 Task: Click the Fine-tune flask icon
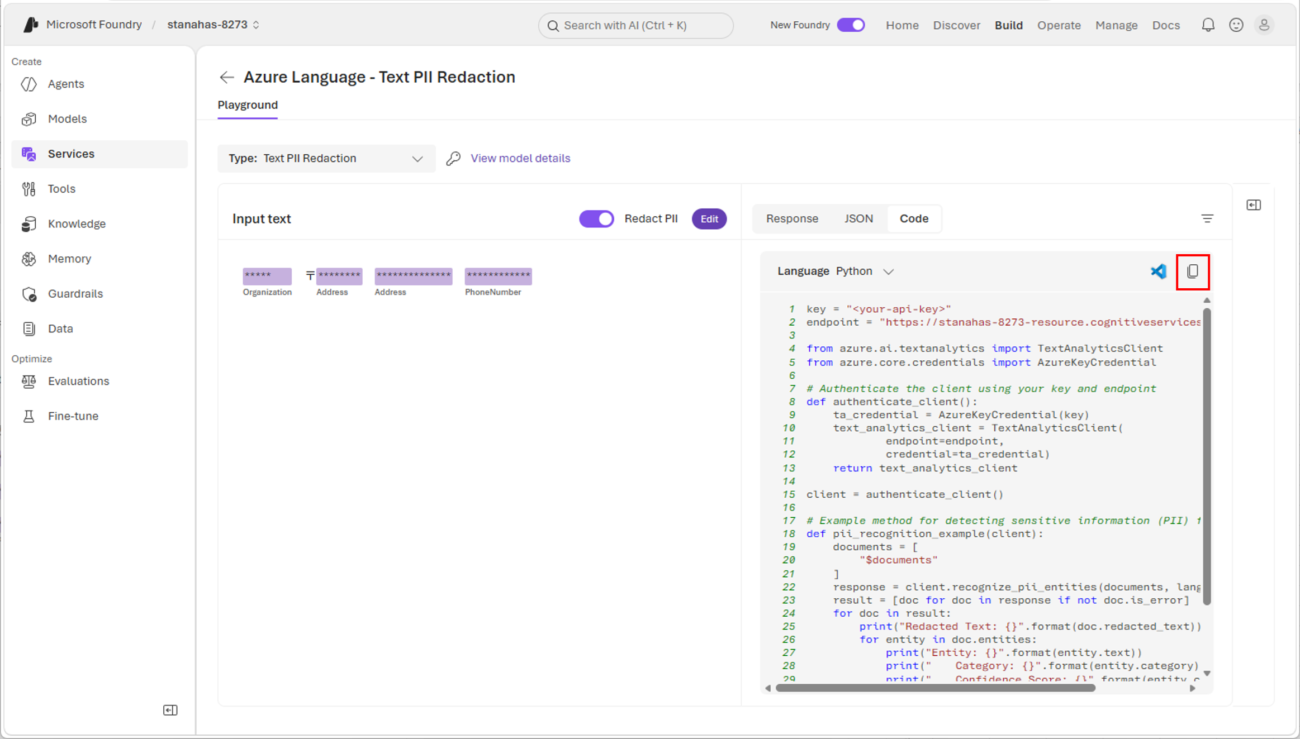[x=29, y=416]
